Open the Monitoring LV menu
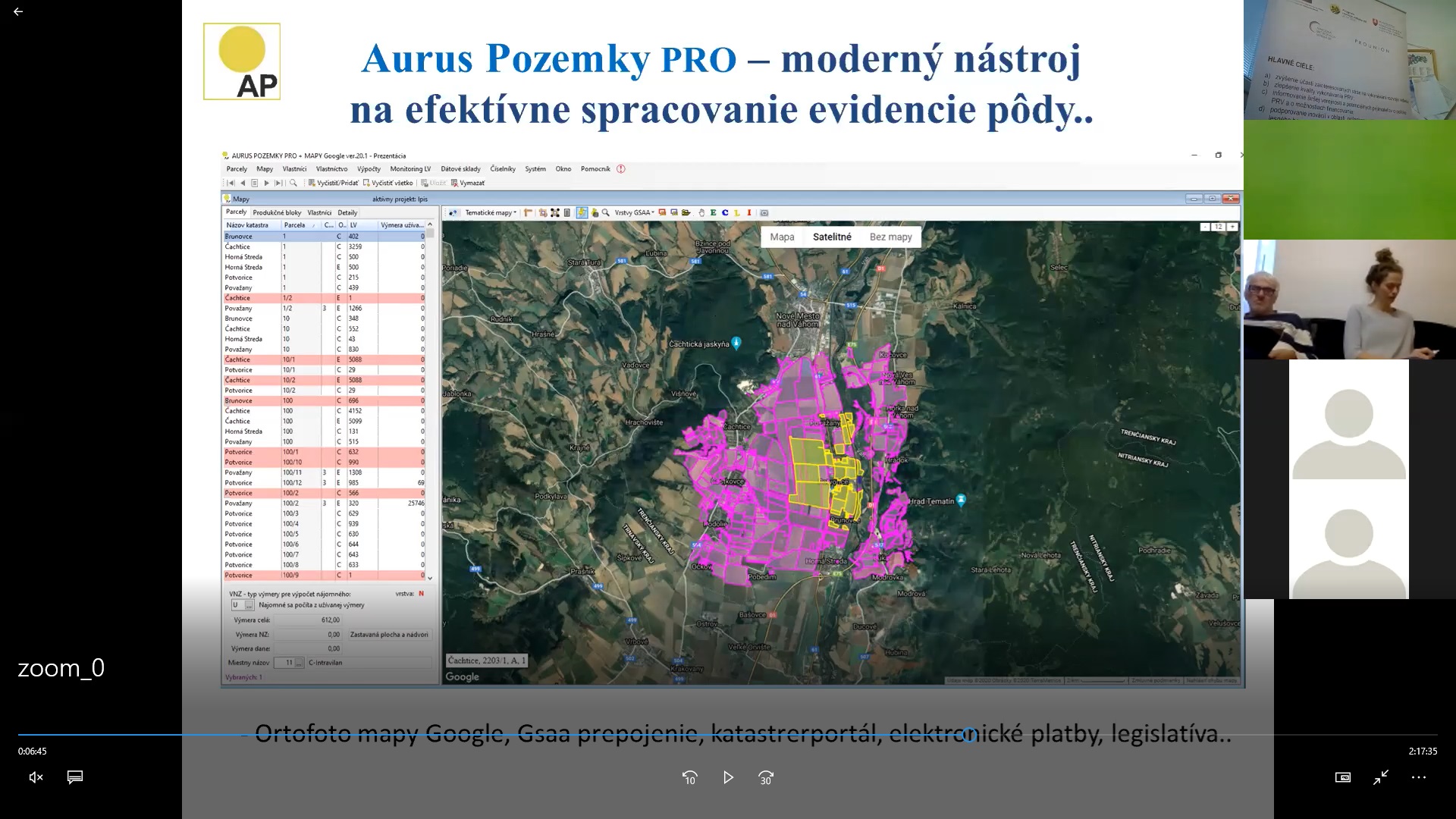This screenshot has width=1456, height=819. coord(410,169)
